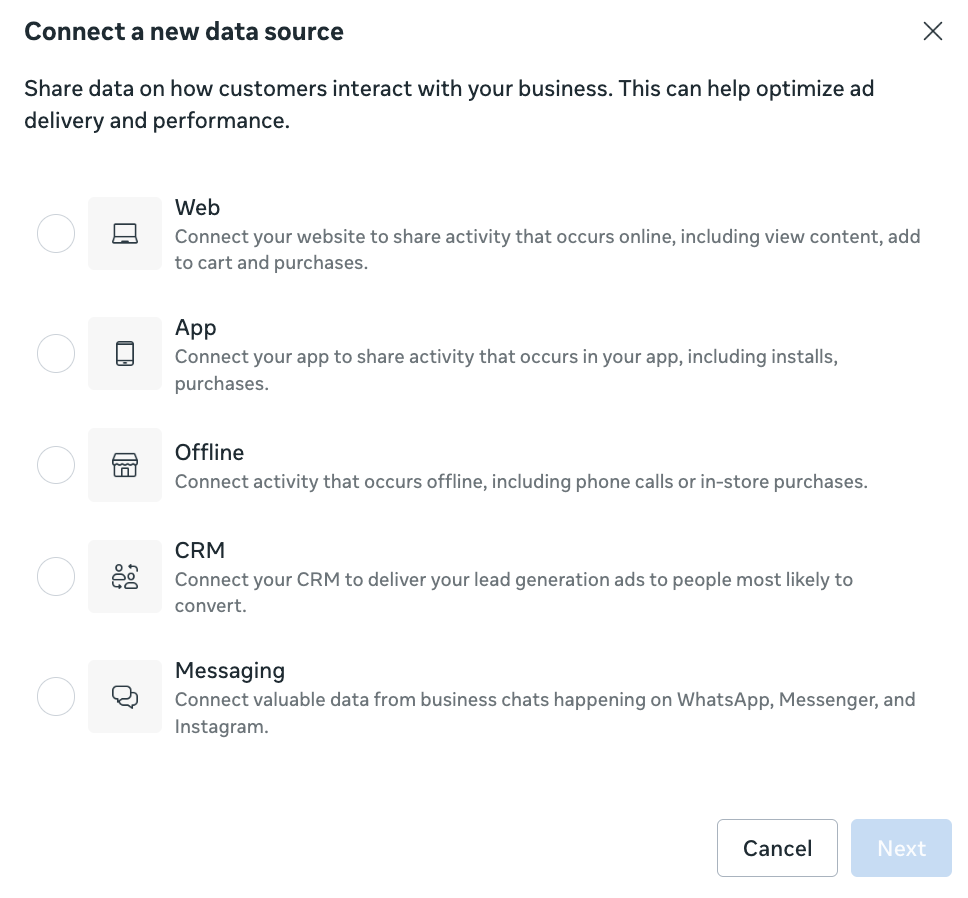Click the laptop icon for Web

(125, 234)
